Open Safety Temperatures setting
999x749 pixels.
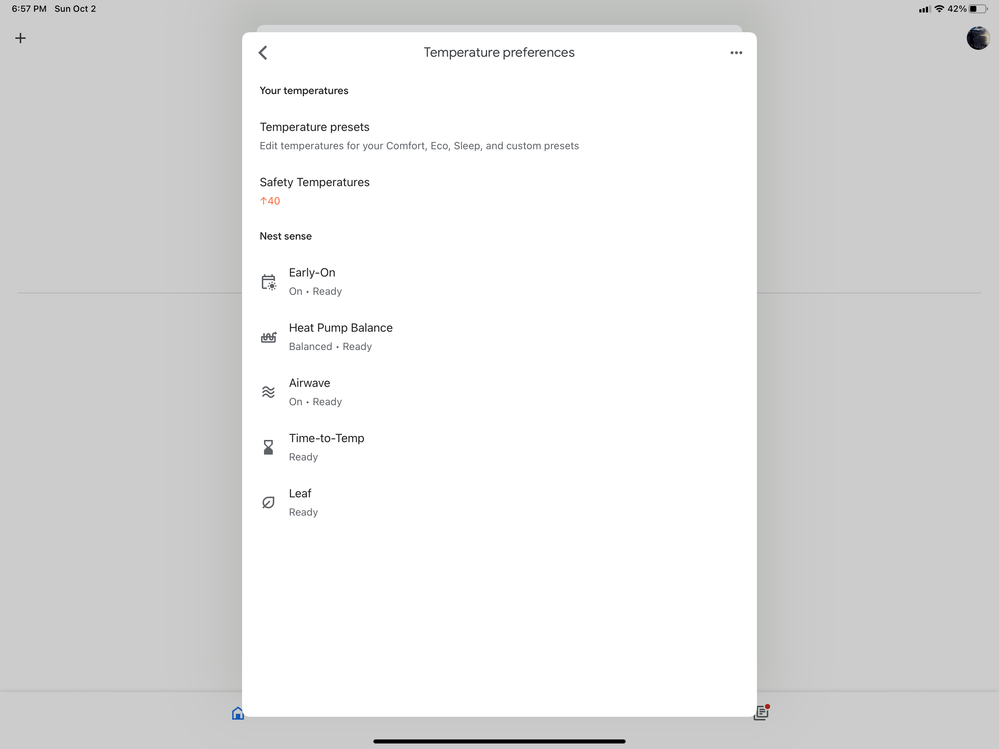tap(500, 191)
